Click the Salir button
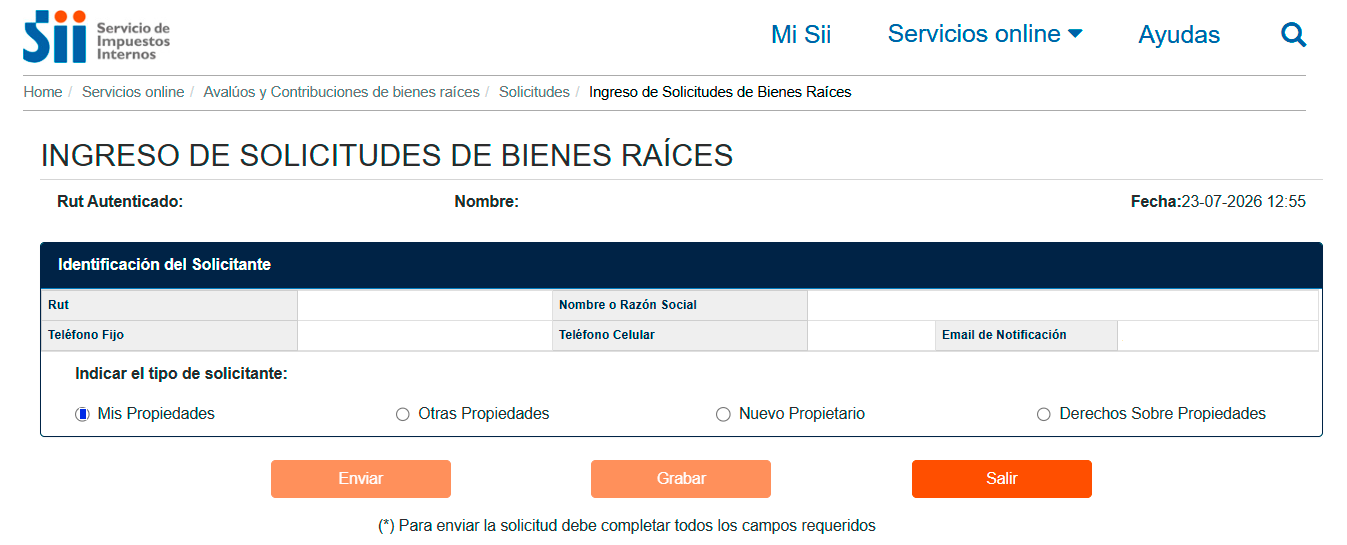The image size is (1347, 545). click(1002, 479)
